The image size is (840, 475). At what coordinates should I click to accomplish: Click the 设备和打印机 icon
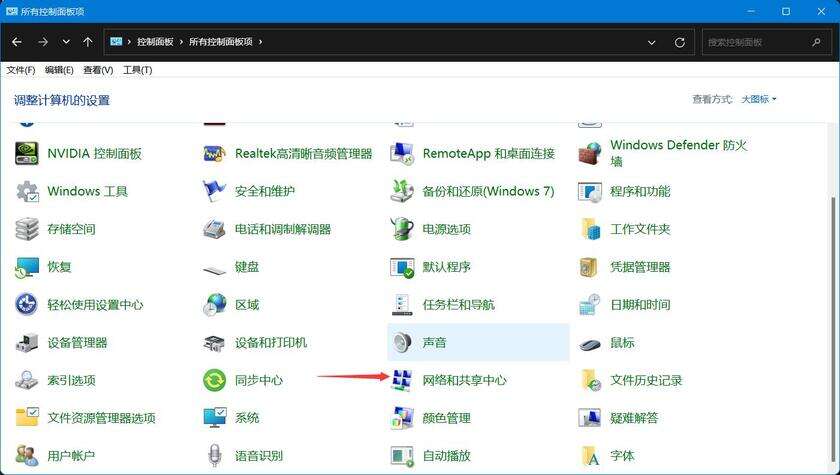click(x=214, y=343)
